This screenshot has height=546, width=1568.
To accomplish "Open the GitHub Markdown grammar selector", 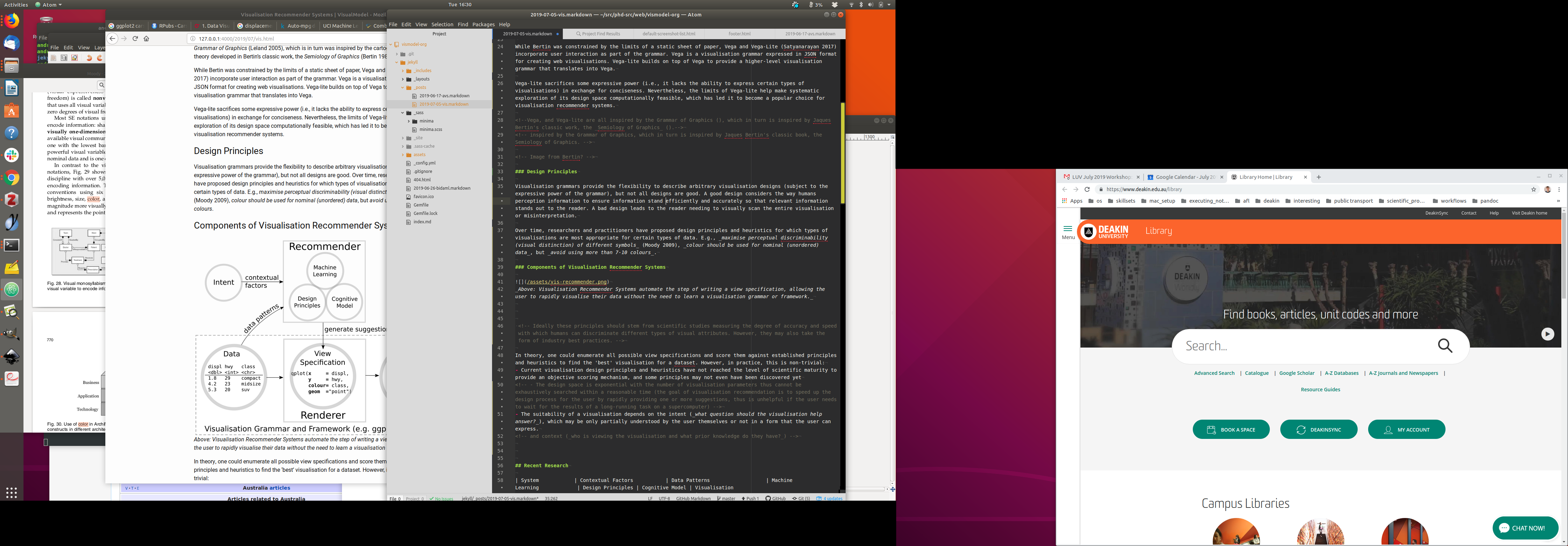I will (693, 498).
